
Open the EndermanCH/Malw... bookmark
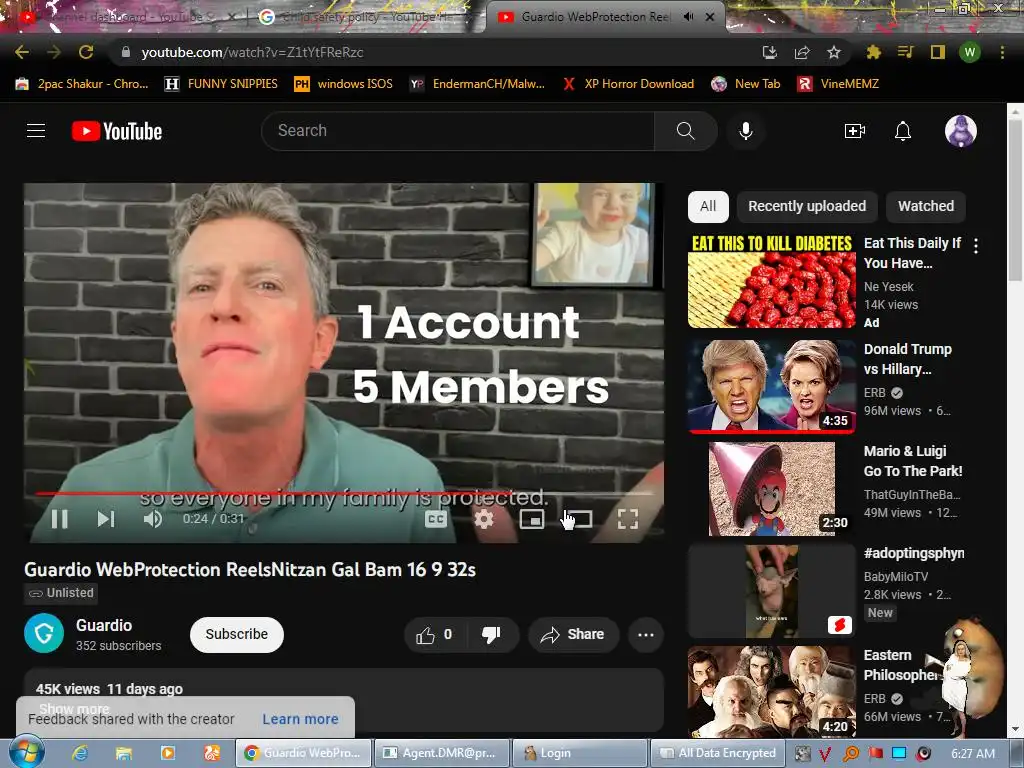coord(477,84)
